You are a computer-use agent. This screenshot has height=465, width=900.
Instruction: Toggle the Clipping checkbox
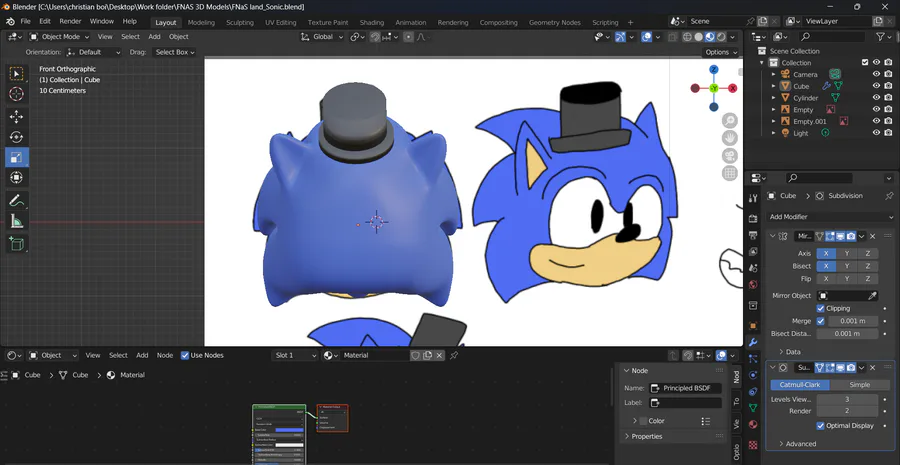coord(820,308)
